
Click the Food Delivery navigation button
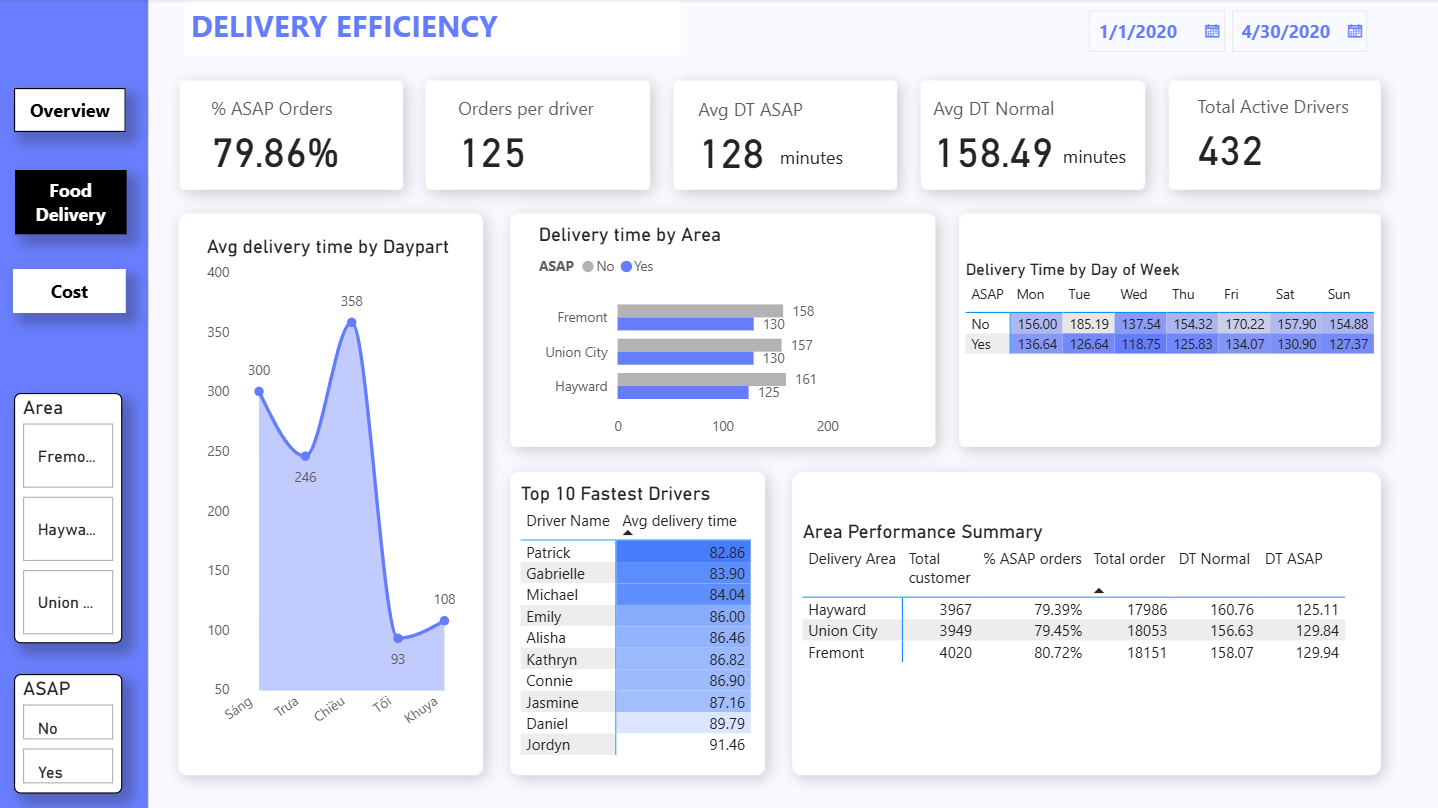point(70,203)
